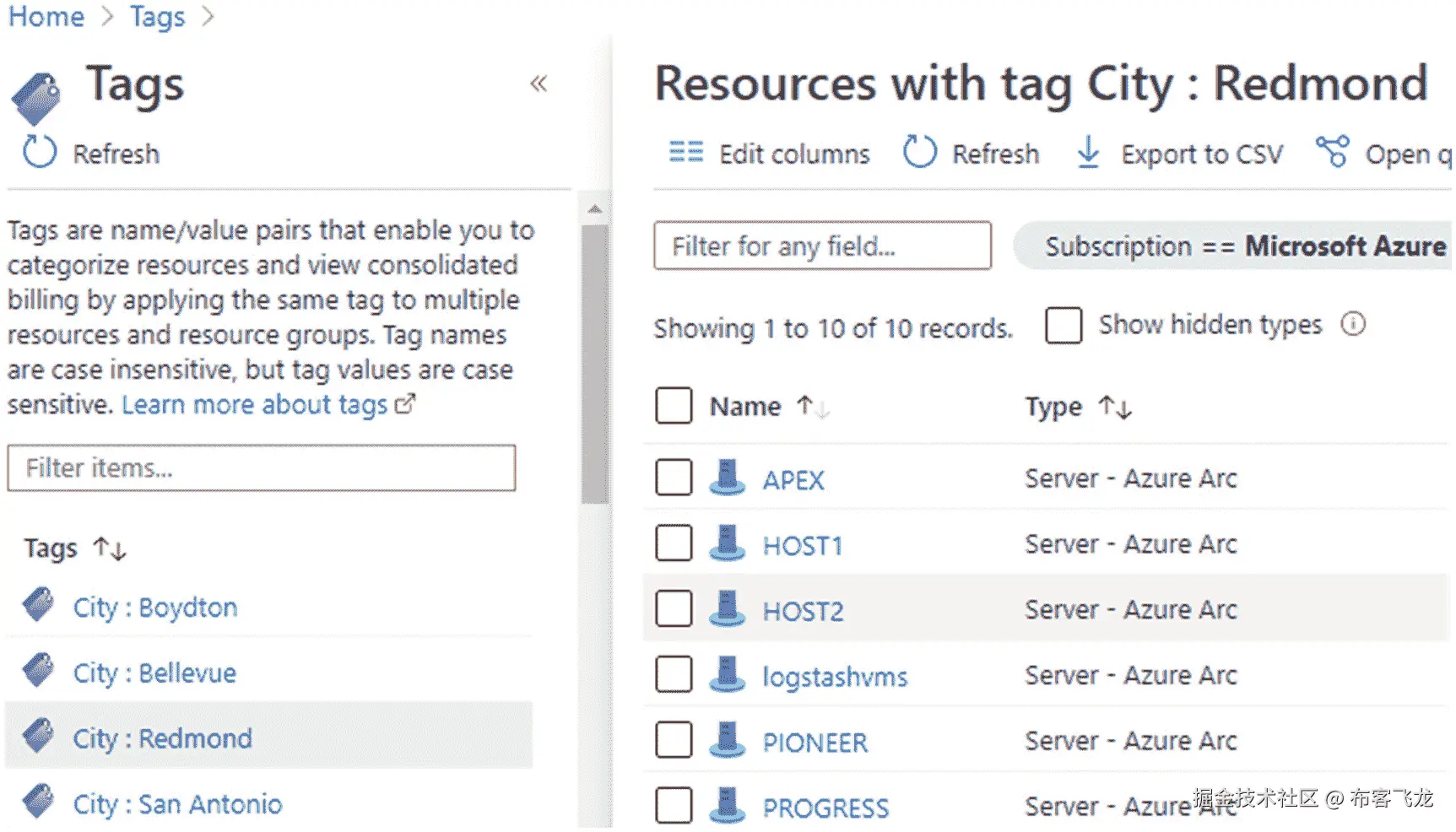The height and width of the screenshot is (832, 1456).
Task: Click the server icon beside APEX
Action: tap(727, 478)
